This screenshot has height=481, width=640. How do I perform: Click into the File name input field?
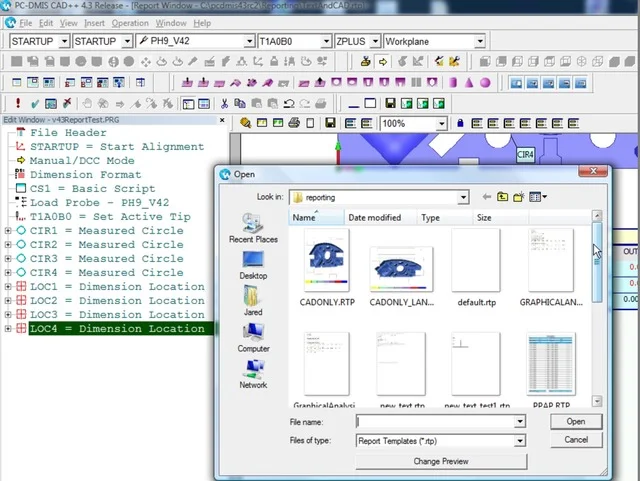click(x=434, y=422)
